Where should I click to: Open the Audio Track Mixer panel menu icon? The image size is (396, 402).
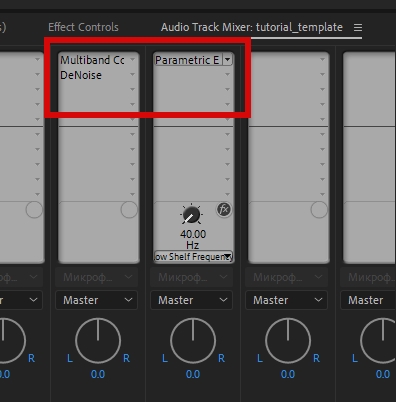[358, 27]
